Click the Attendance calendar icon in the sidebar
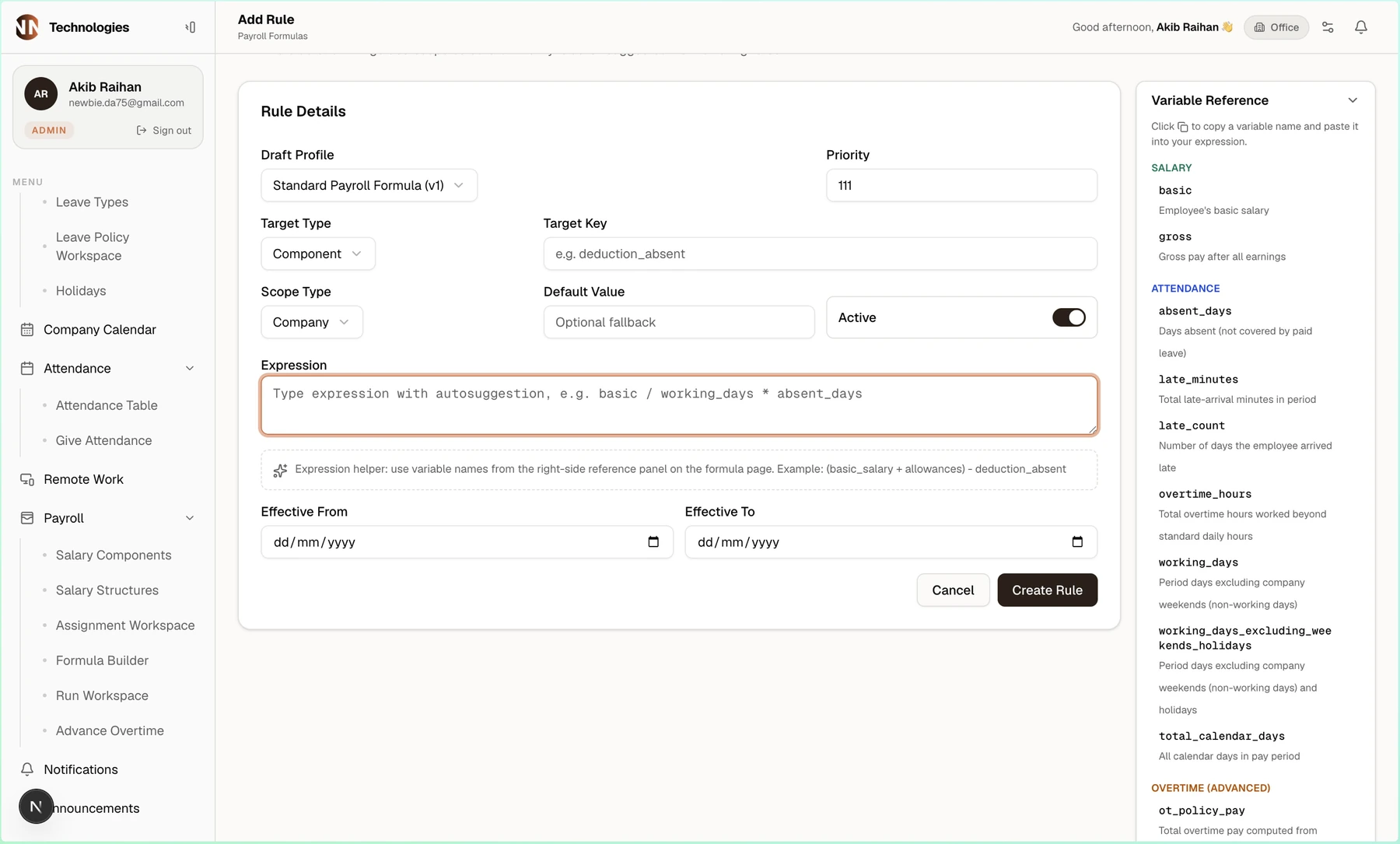The width and height of the screenshot is (1400, 844). coord(27,369)
